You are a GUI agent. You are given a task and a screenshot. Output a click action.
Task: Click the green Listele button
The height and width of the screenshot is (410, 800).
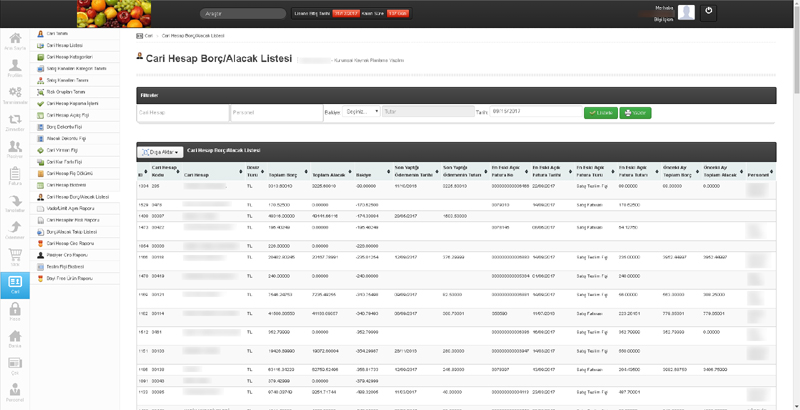coord(601,113)
